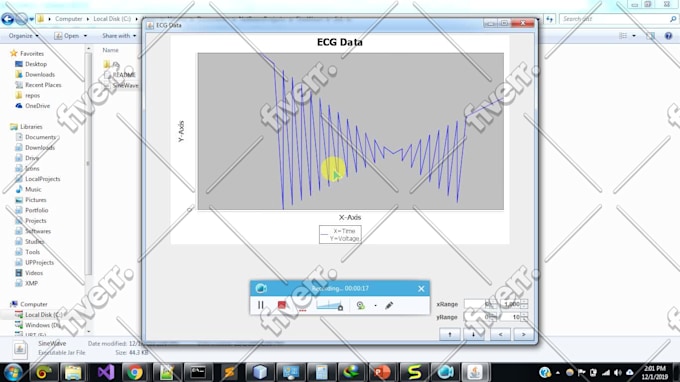Open Sublime Text from taskbar
This screenshot has width=680, height=382.
(x=229, y=372)
